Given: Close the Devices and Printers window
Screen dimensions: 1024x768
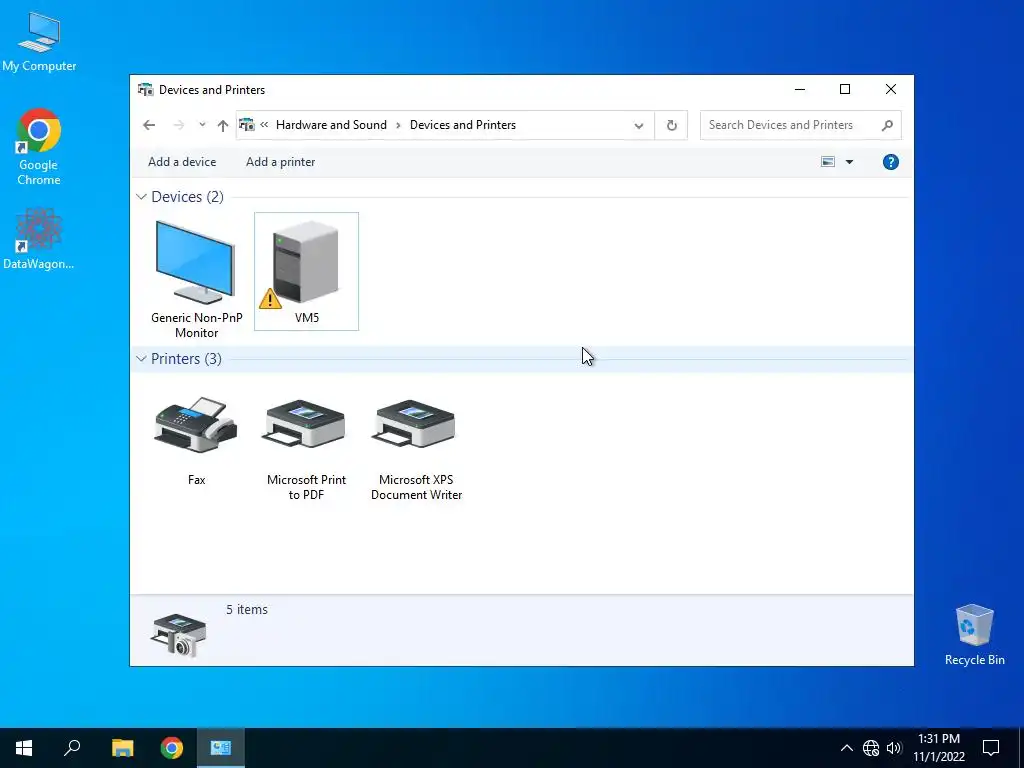Looking at the screenshot, I should click(891, 89).
